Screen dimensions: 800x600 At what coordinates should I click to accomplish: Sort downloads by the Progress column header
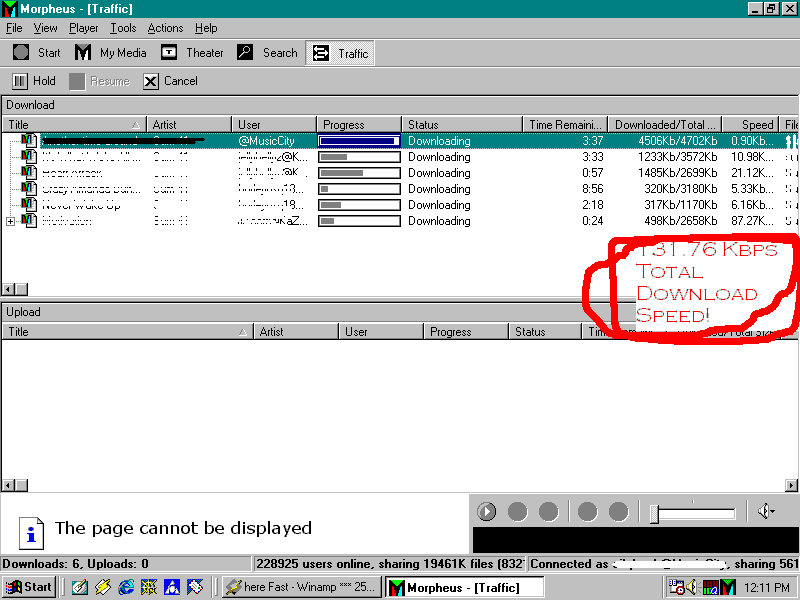click(x=359, y=124)
